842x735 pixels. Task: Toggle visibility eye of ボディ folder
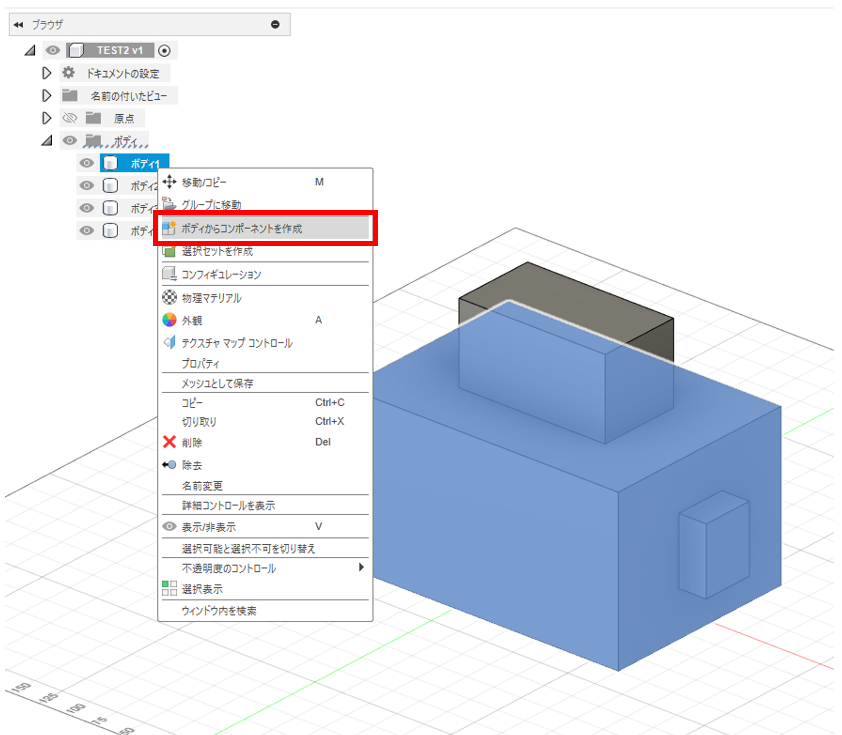click(70, 141)
